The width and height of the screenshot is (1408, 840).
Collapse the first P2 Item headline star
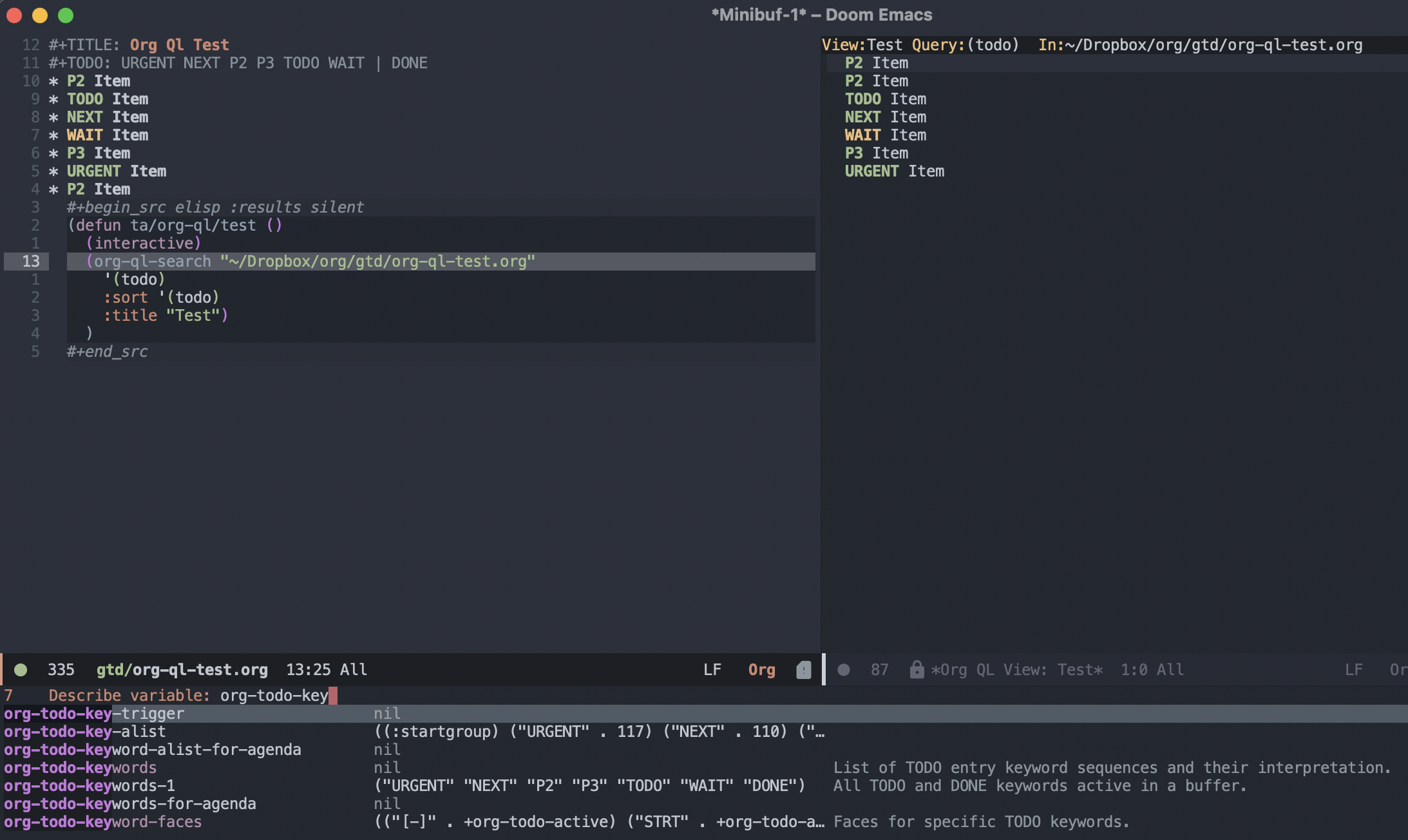pyautogui.click(x=54, y=81)
